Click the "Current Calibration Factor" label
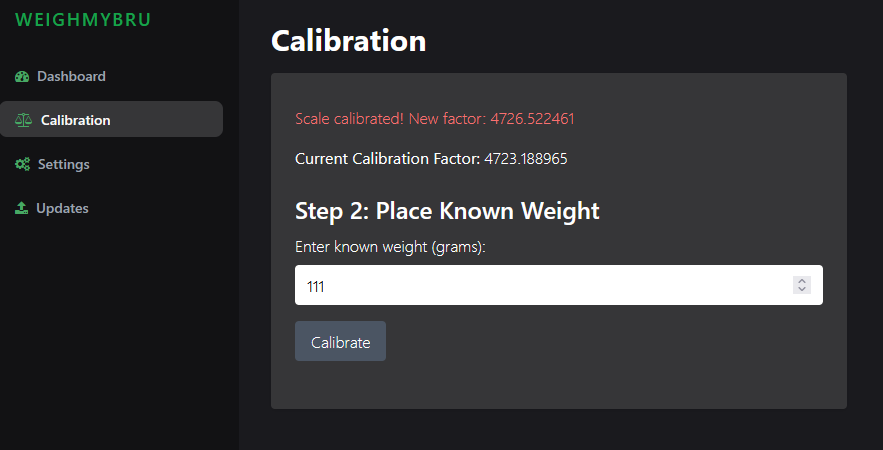 [387, 159]
